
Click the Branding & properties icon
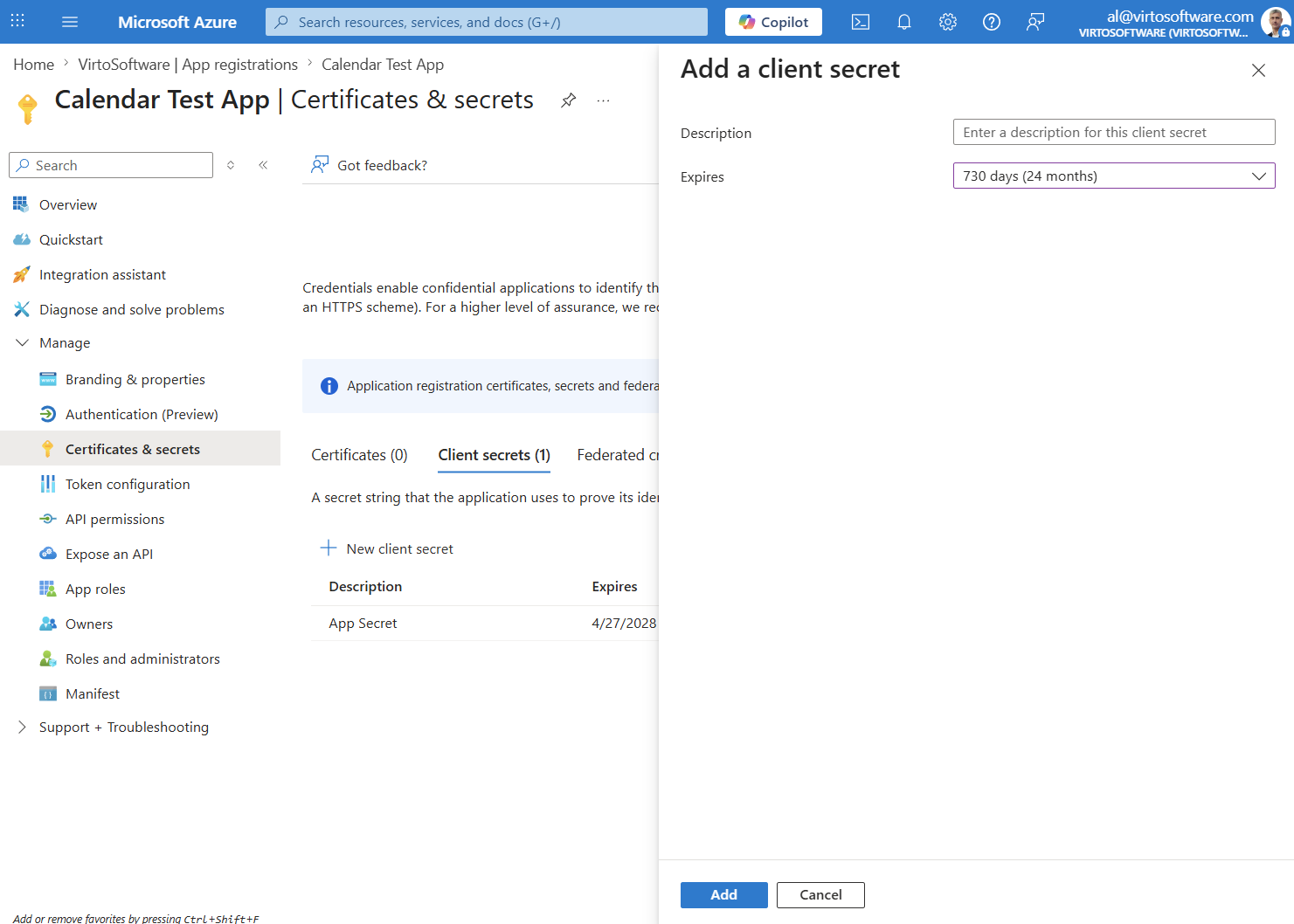pos(48,379)
